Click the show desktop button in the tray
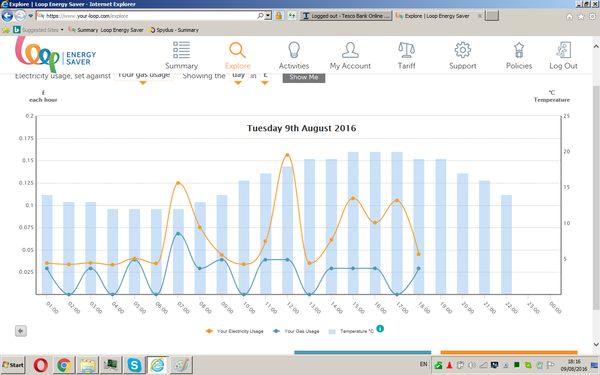 (x=594, y=365)
